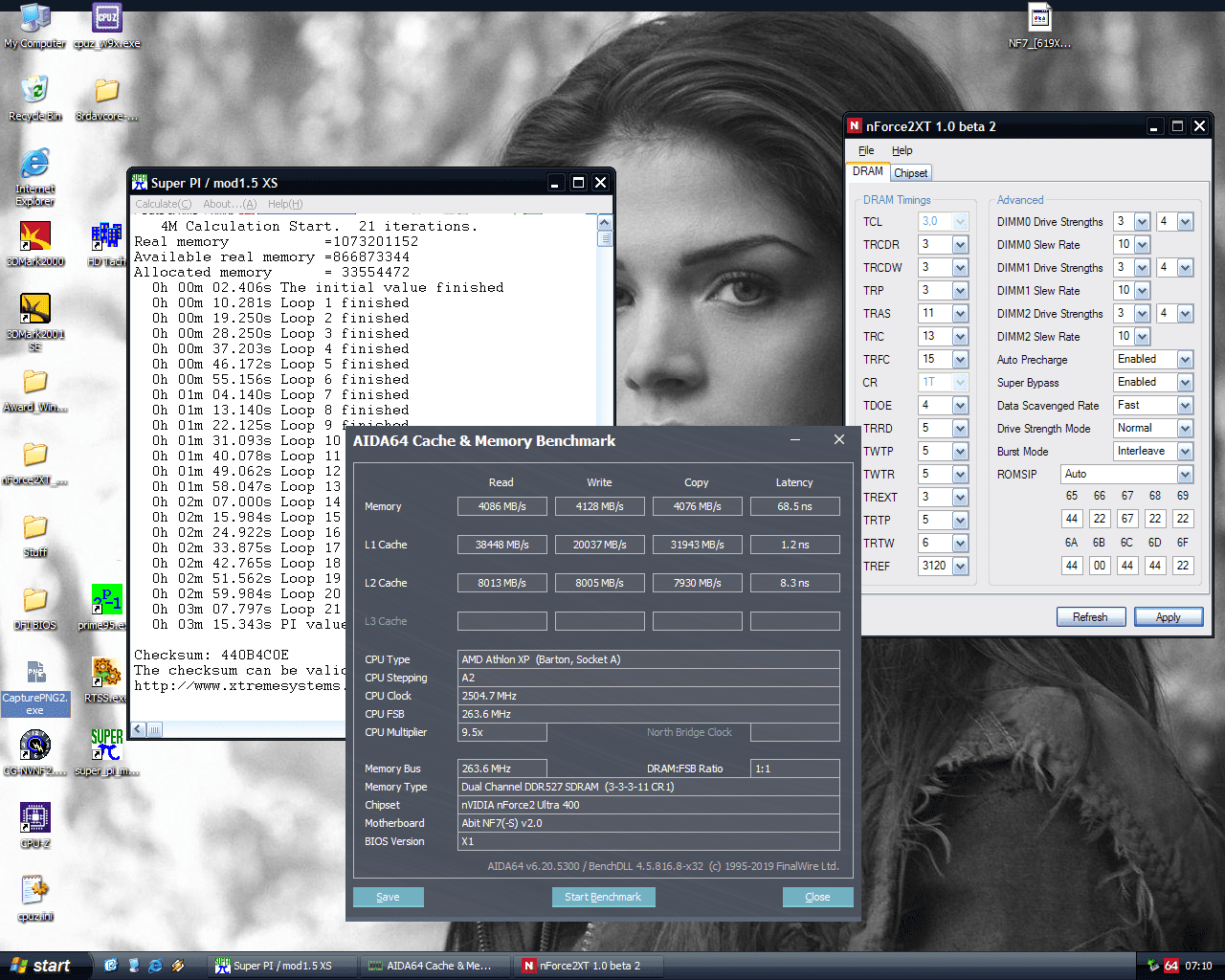1225x980 pixels.
Task: Click Close button in AIDA64 benchmark
Action: [817, 897]
